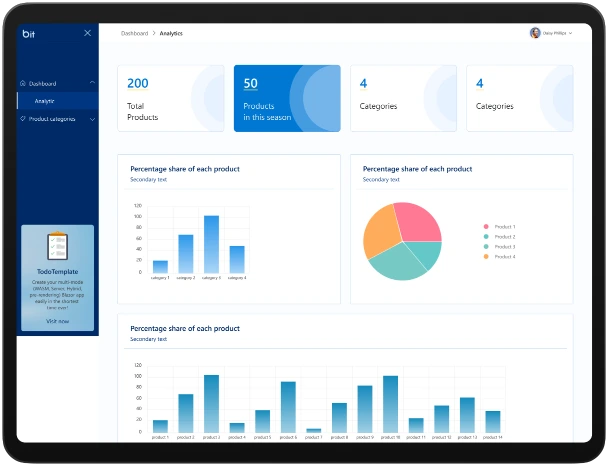The height and width of the screenshot is (466, 608).
Task: Click the Visit now link
Action: point(57,321)
